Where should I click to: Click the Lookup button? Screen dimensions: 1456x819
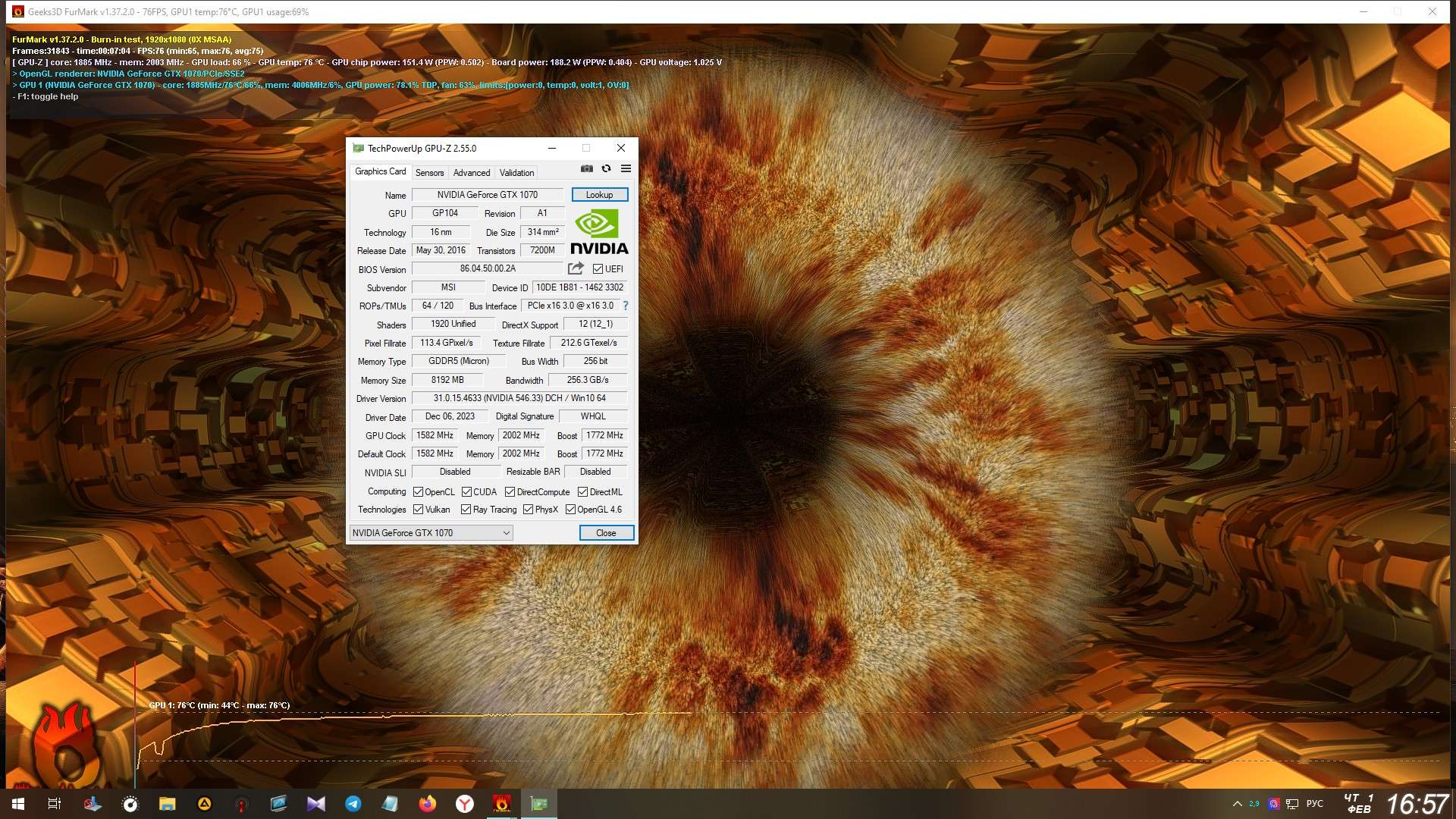[599, 195]
